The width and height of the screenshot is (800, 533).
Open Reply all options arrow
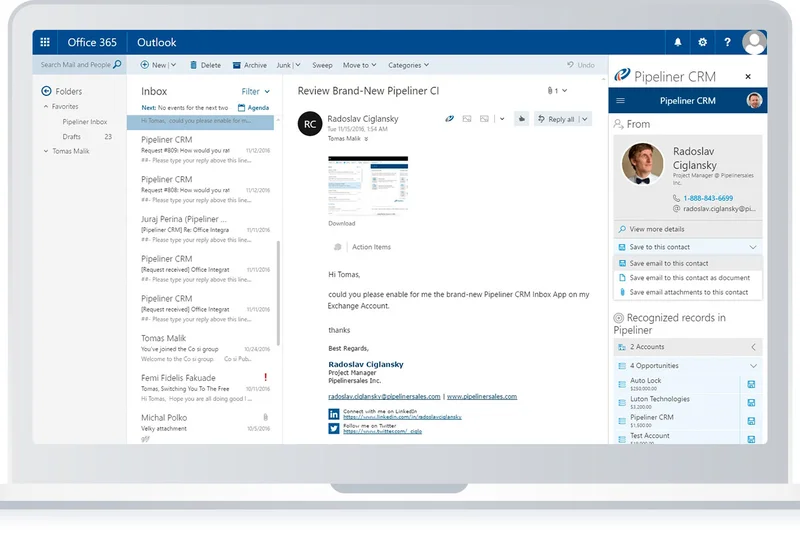click(585, 119)
